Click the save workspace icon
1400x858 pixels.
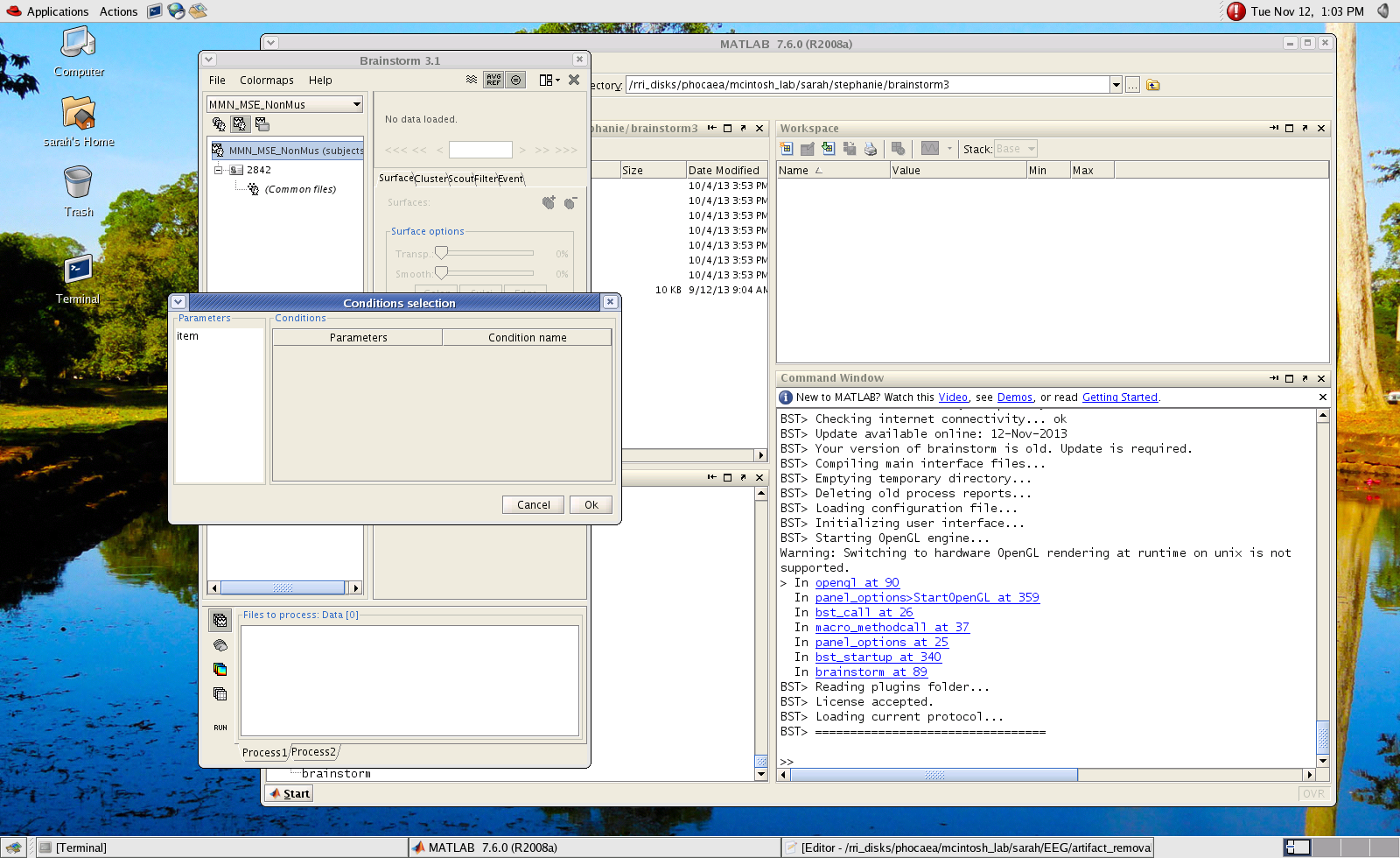point(849,149)
